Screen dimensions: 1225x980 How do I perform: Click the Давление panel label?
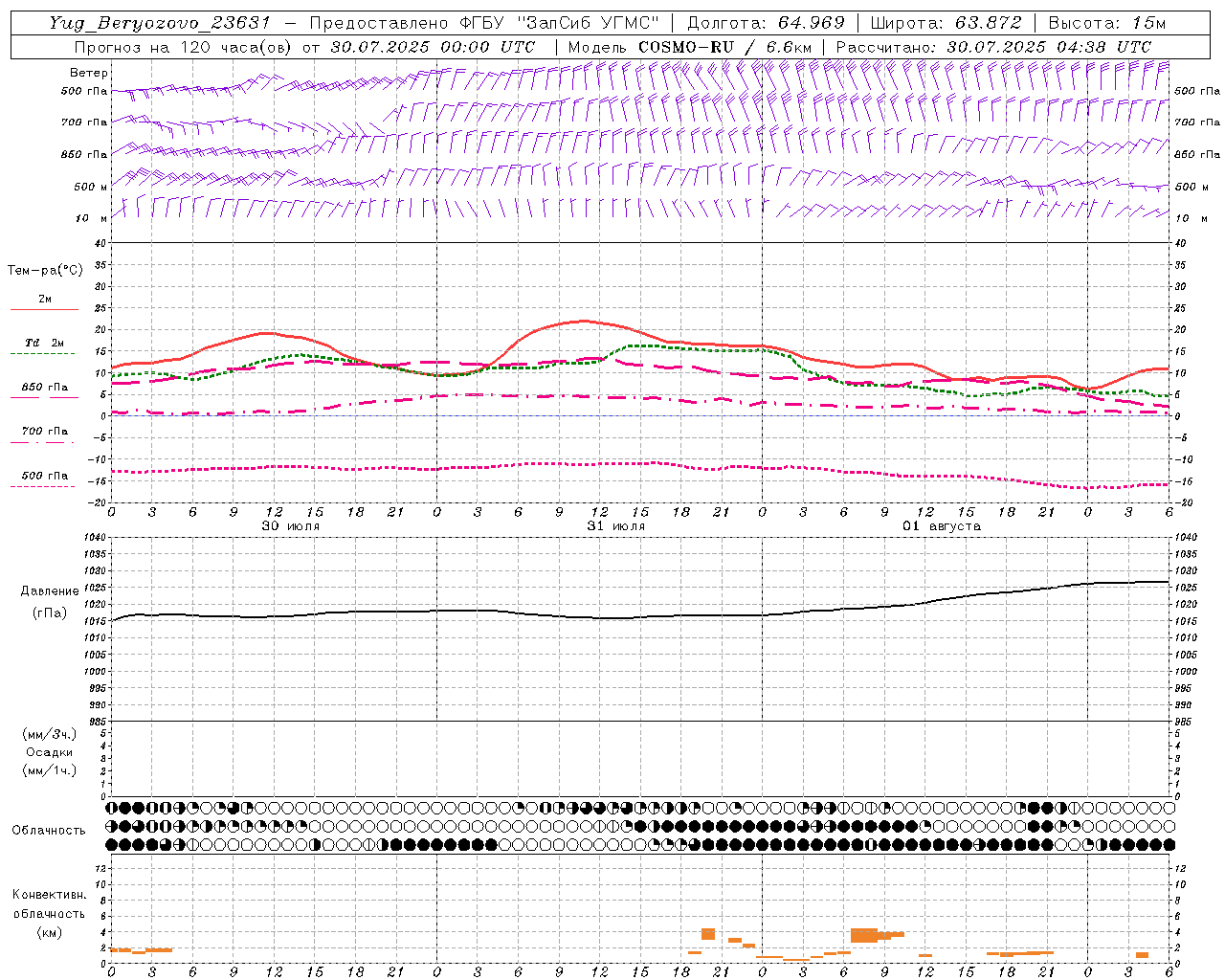(x=50, y=591)
